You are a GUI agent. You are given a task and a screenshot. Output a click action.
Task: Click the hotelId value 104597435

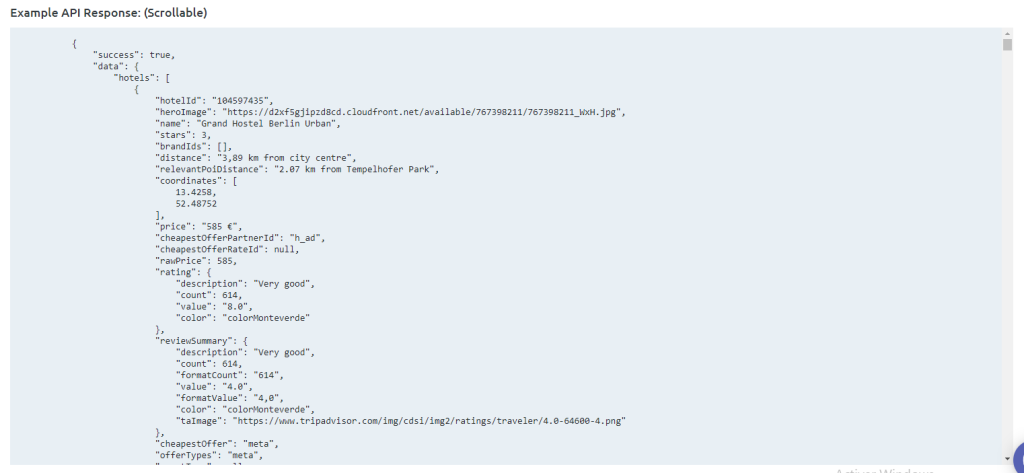click(242, 101)
